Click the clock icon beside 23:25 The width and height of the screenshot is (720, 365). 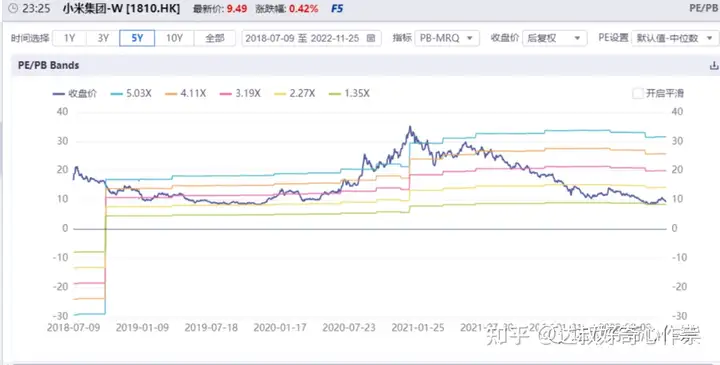click(x=13, y=8)
